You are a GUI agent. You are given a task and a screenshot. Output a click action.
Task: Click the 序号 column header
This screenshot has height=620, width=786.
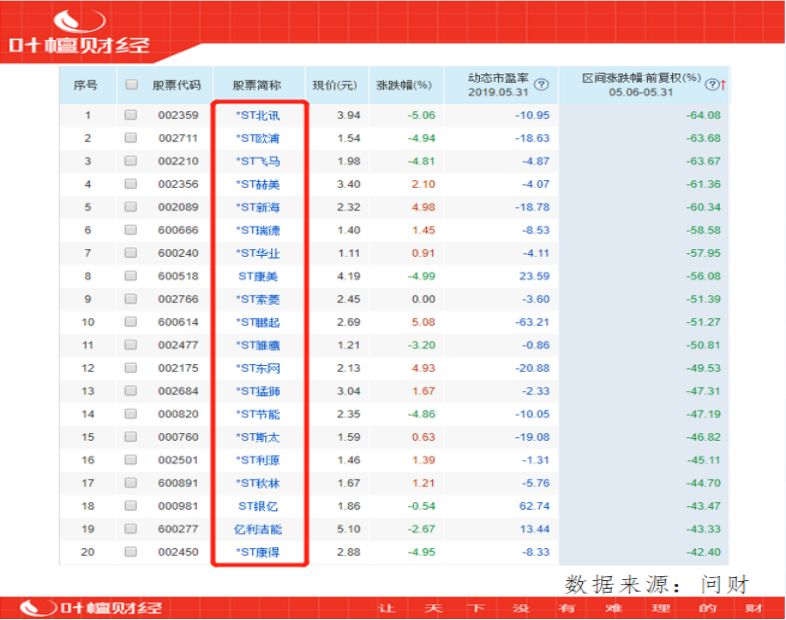click(85, 85)
